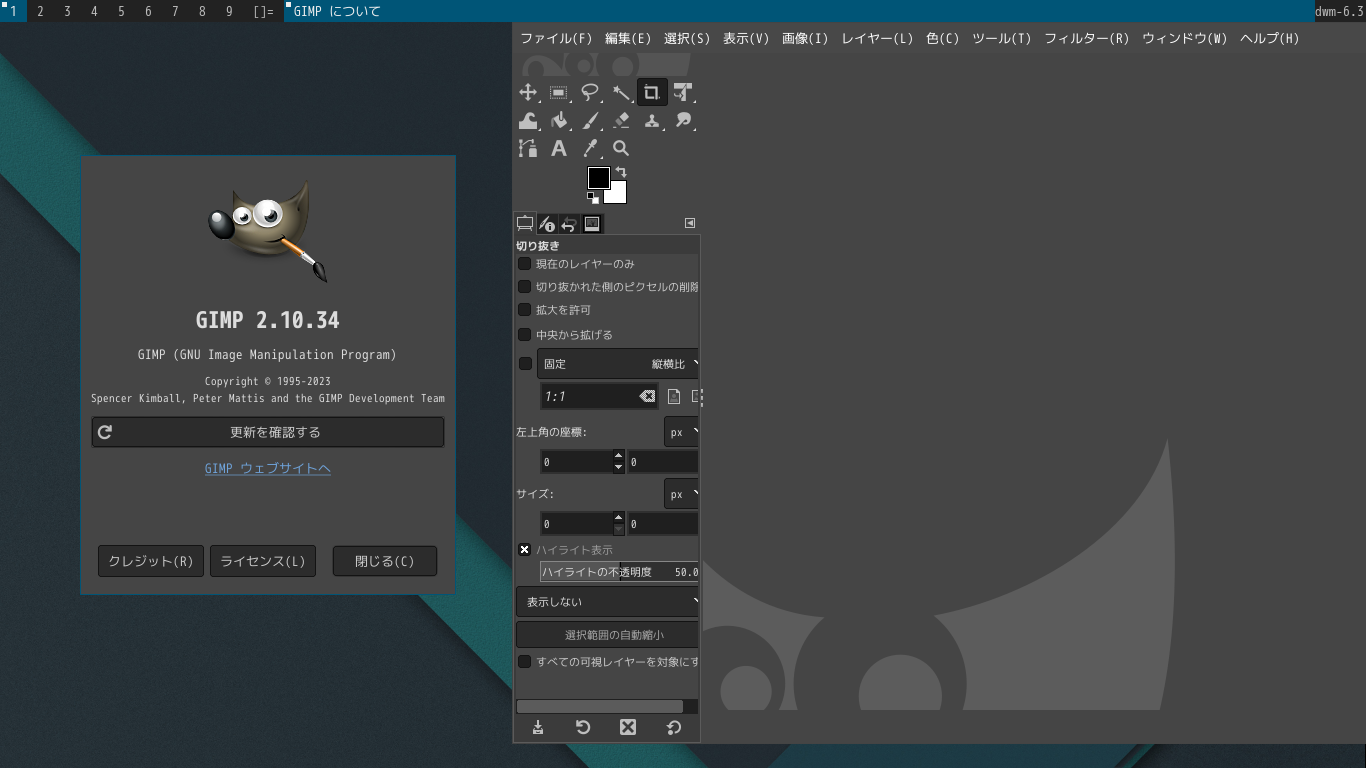Open the dock tab configuration menu arrow
Image resolution: width=1366 pixels, height=768 pixels.
690,223
